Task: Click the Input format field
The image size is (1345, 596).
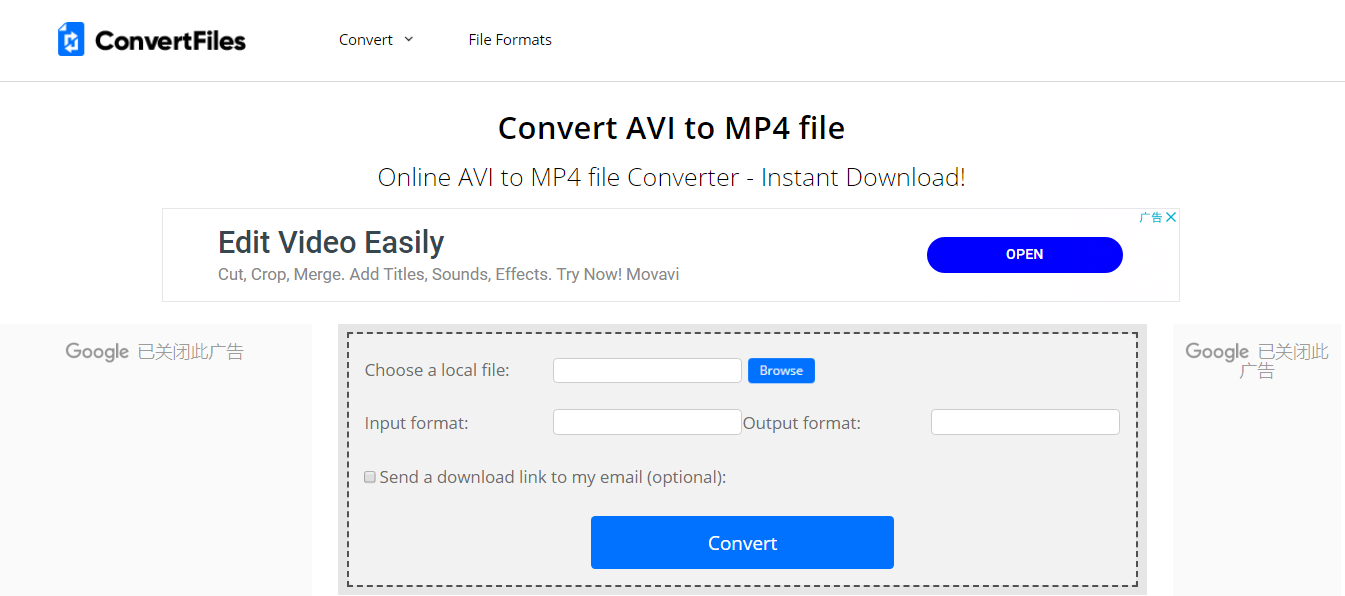Action: click(647, 422)
